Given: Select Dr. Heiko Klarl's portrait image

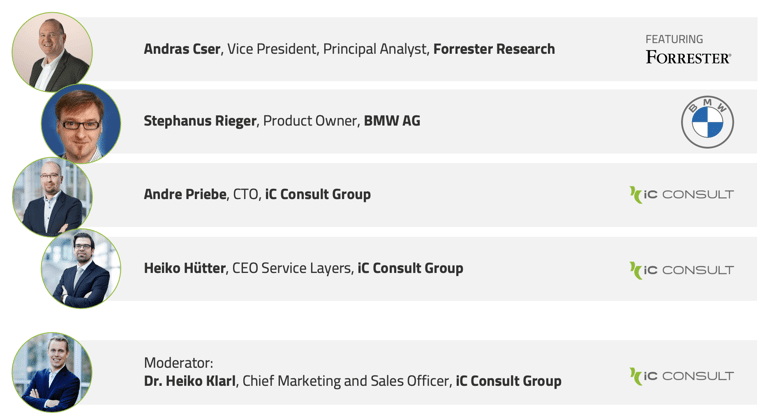Looking at the screenshot, I should pos(52,372).
